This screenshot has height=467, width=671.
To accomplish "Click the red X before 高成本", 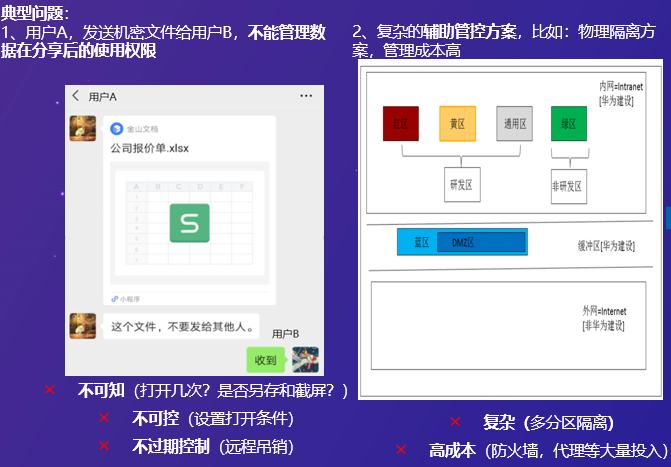I will click(401, 449).
